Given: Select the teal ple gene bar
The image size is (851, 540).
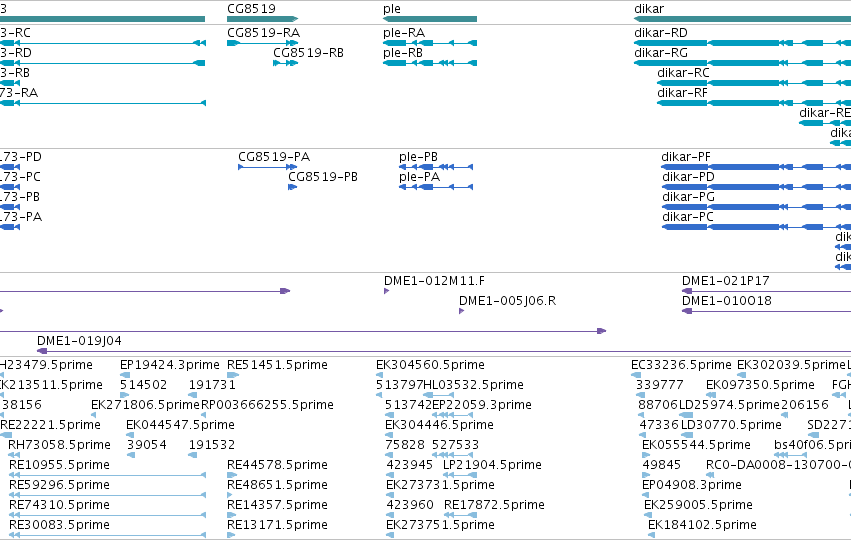Looking at the screenshot, I should click(x=430, y=19).
